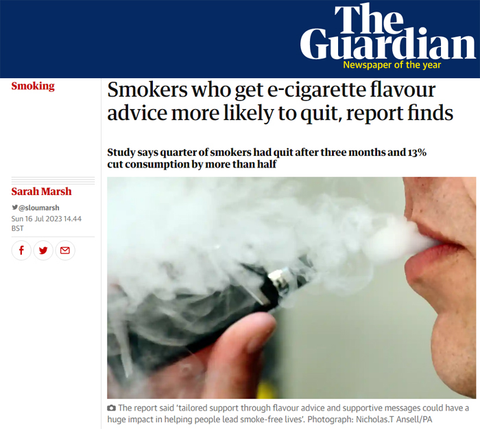This screenshot has height=429, width=480.
Task: Click the 'Newspaper of the year' tagline
Action: point(392,65)
